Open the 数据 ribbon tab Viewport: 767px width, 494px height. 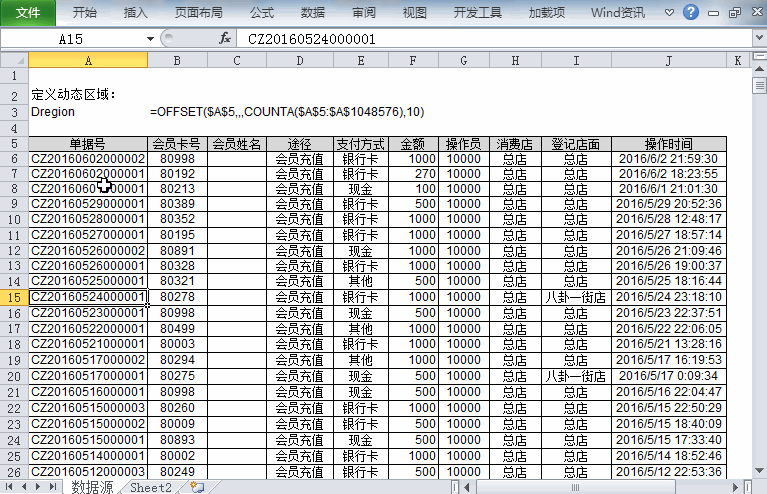(313, 12)
